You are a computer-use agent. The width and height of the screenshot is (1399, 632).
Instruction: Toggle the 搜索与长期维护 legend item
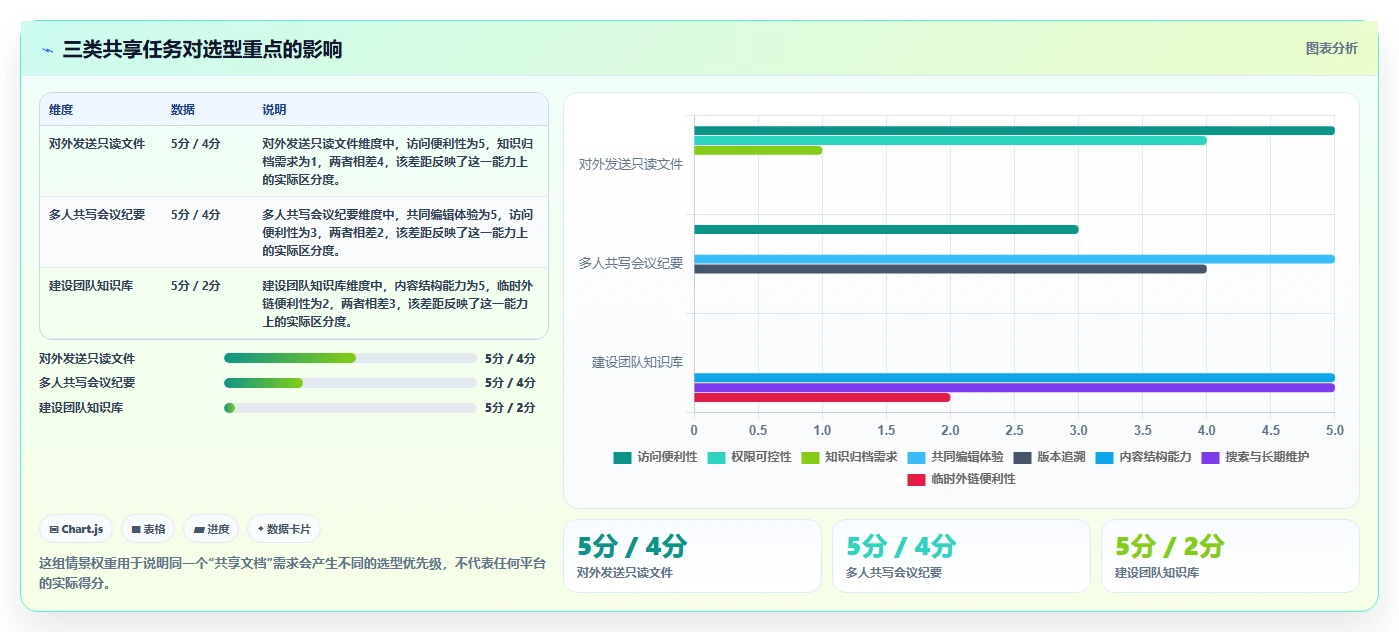(x=1255, y=457)
